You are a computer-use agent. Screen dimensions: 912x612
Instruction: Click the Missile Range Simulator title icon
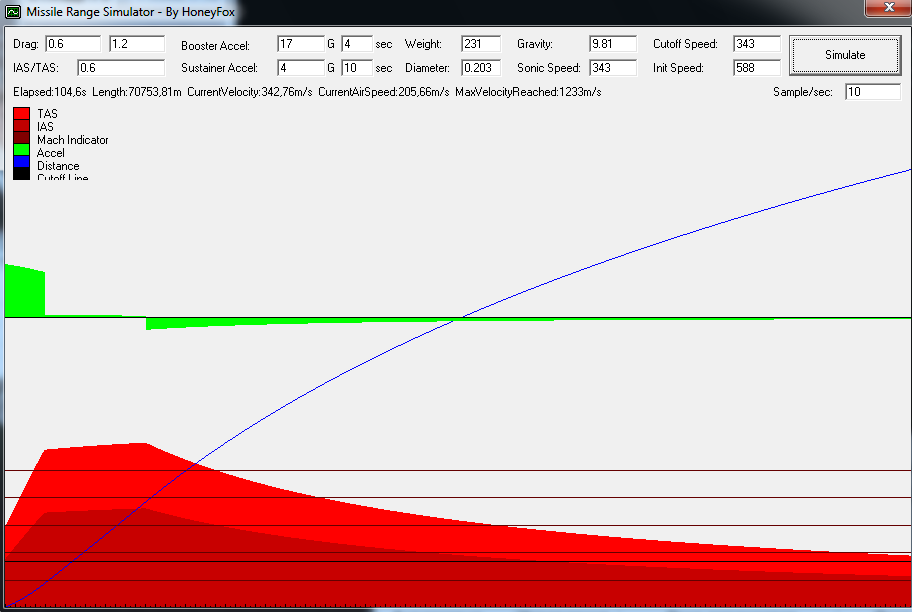(x=13, y=12)
